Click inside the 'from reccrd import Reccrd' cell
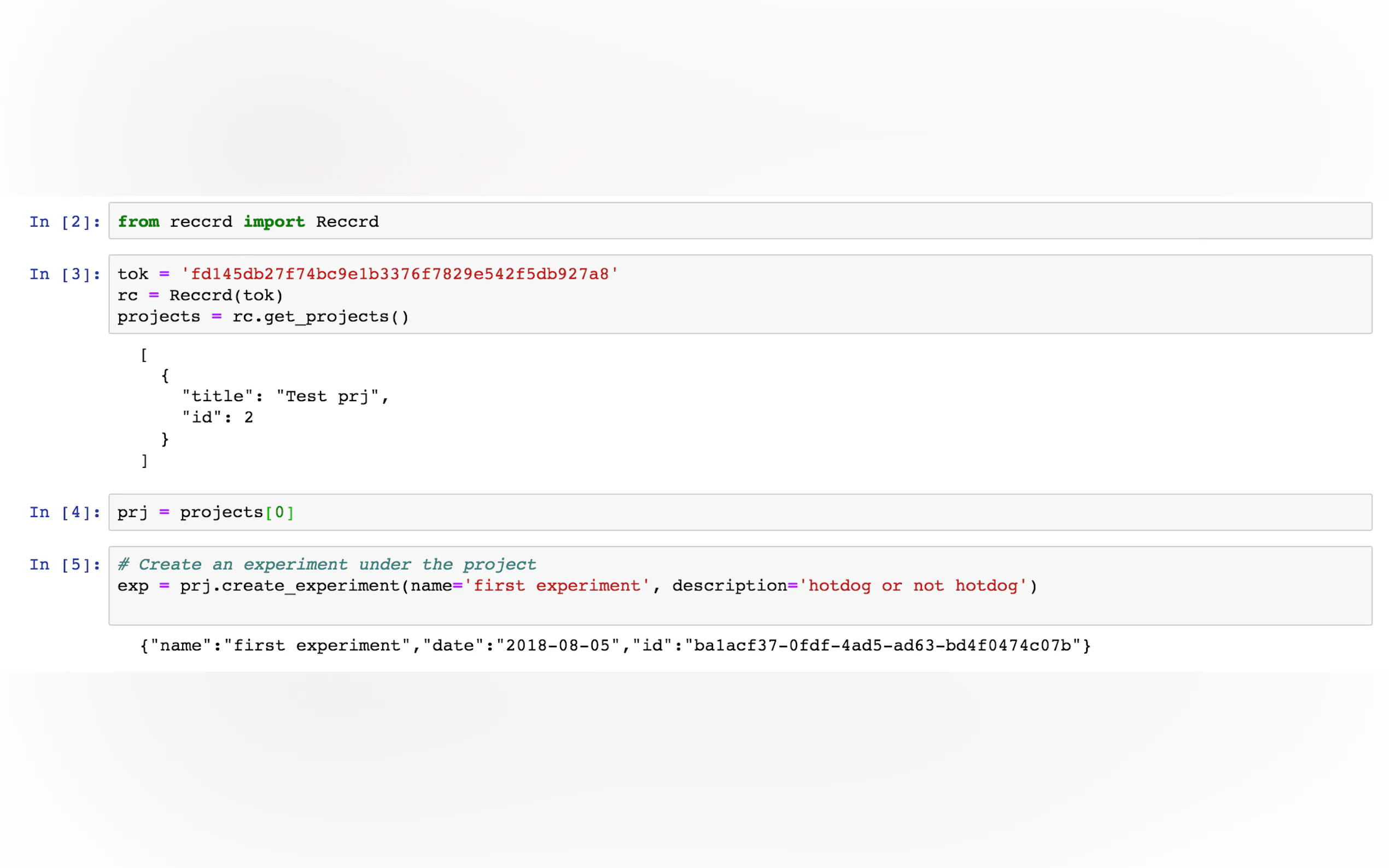The height and width of the screenshot is (868, 1389). pyautogui.click(x=804, y=221)
